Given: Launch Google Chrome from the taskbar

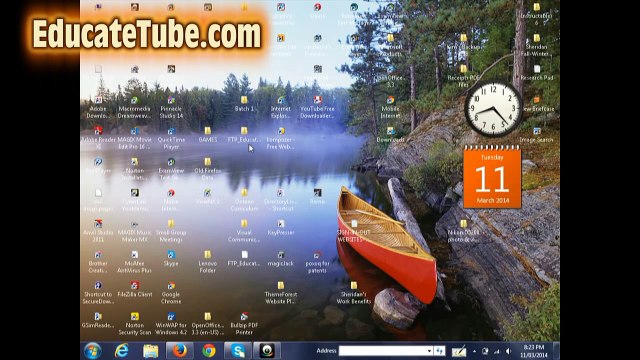Looking at the screenshot, I should (209, 351).
